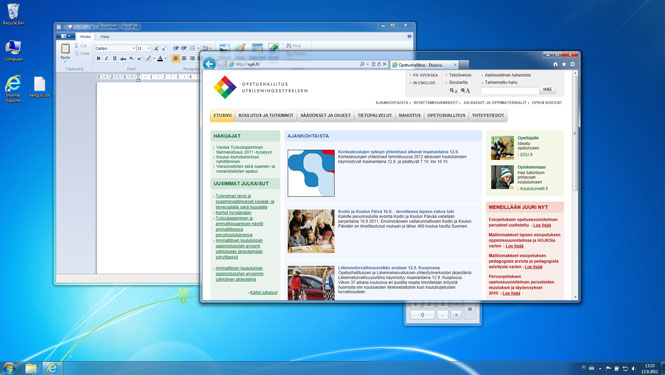Select the Internet Explorer desktop shortcut
The image size is (665, 375).
coord(13,88)
